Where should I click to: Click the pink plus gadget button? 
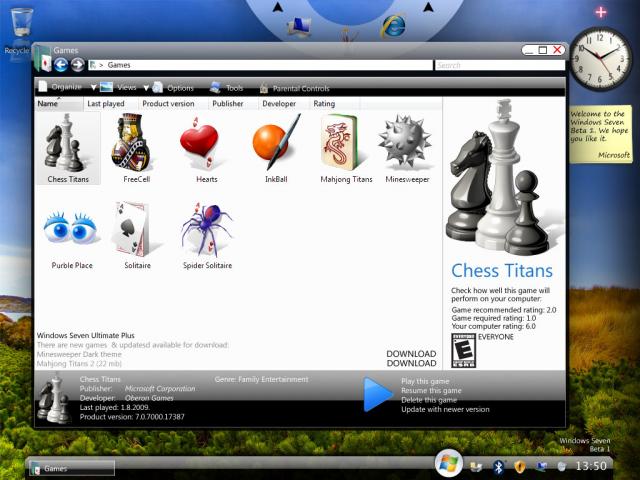coord(600,12)
